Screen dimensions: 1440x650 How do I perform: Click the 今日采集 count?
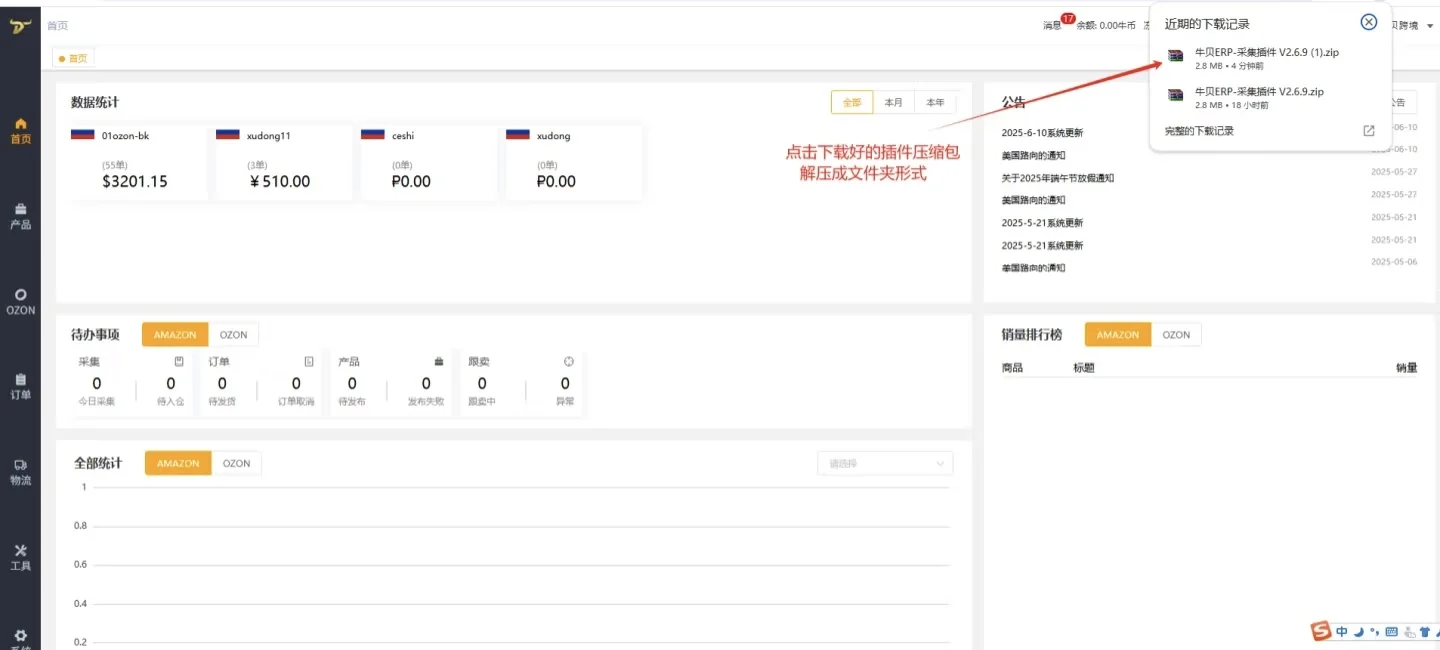tap(97, 383)
